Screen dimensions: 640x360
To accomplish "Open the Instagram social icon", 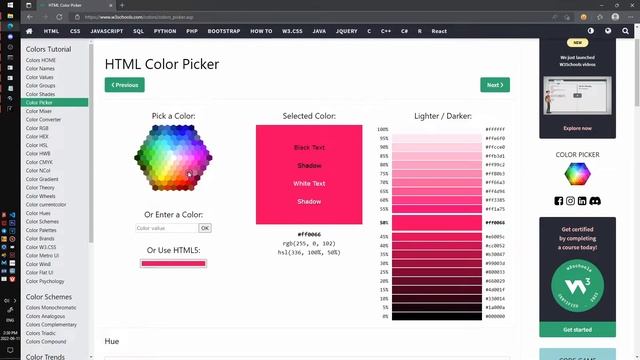I will (x=570, y=201).
